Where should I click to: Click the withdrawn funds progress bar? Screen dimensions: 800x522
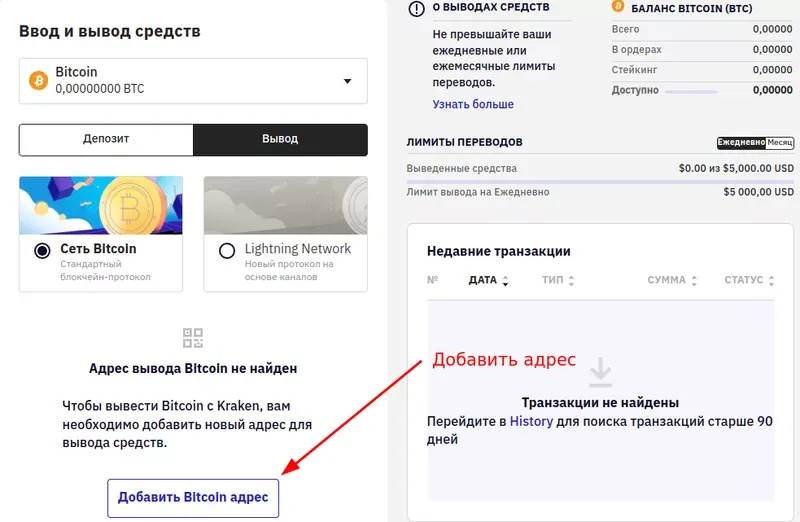click(600, 181)
